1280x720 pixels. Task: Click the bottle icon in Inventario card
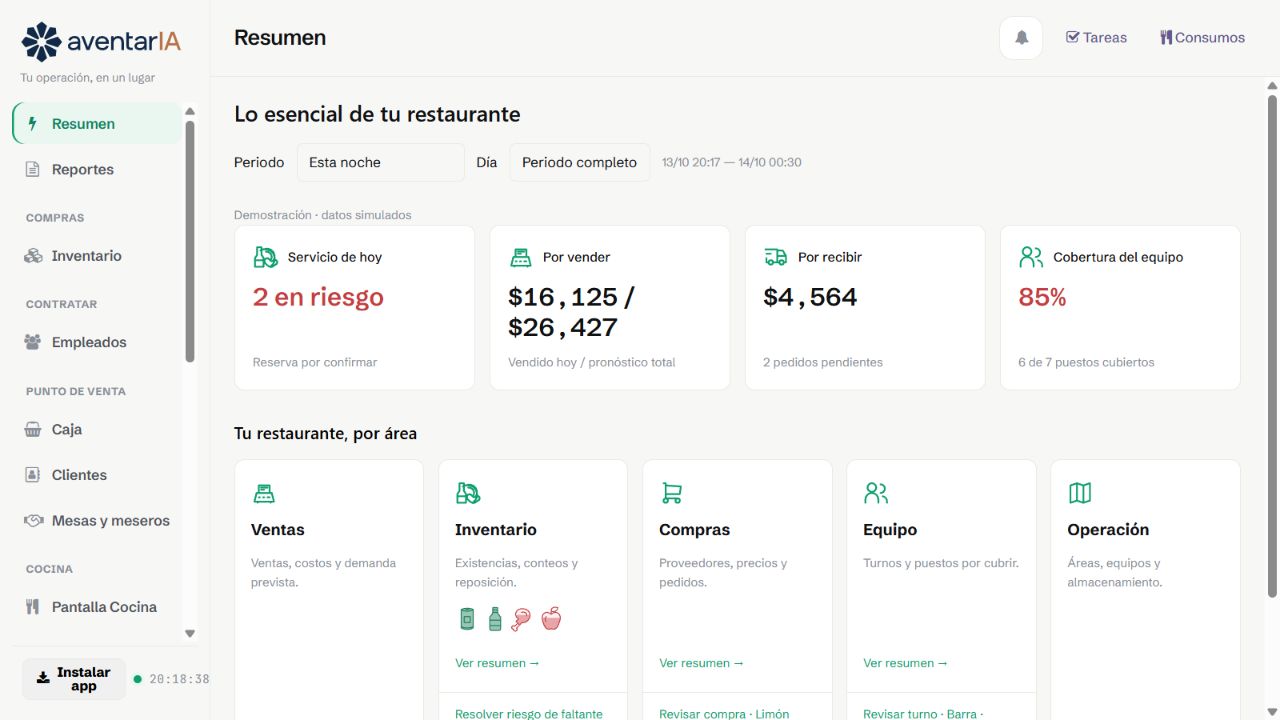click(x=495, y=619)
